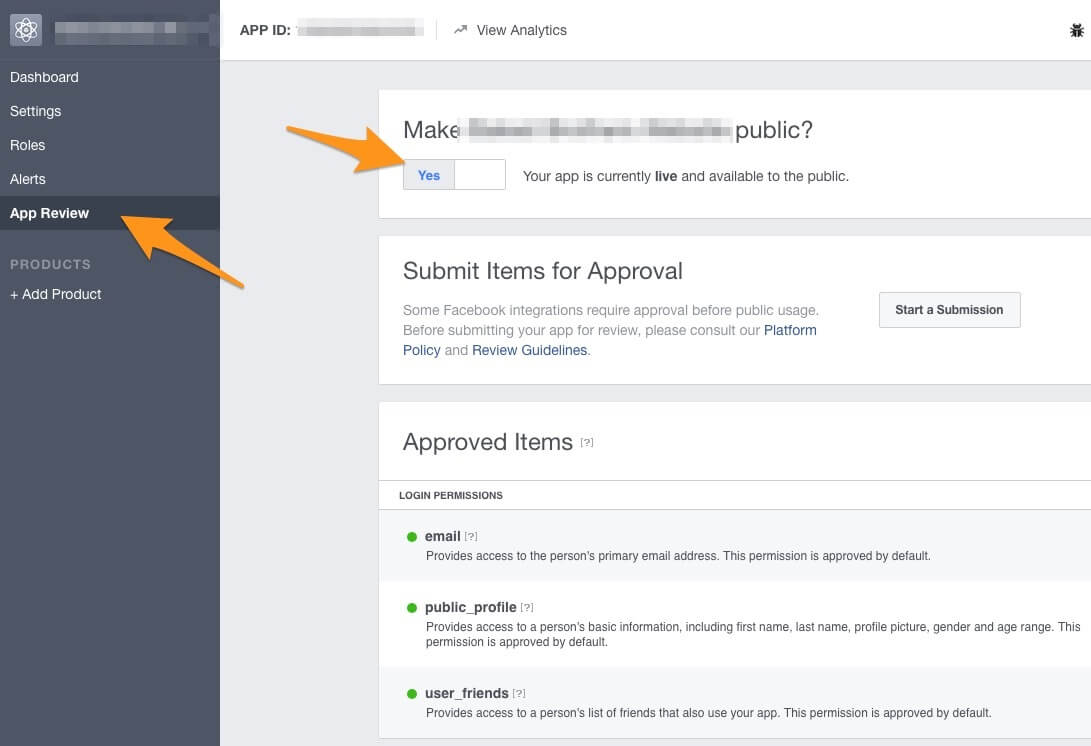Screen dimensions: 1091x746
Task: Select Alerts in the sidebar
Action: tap(28, 180)
